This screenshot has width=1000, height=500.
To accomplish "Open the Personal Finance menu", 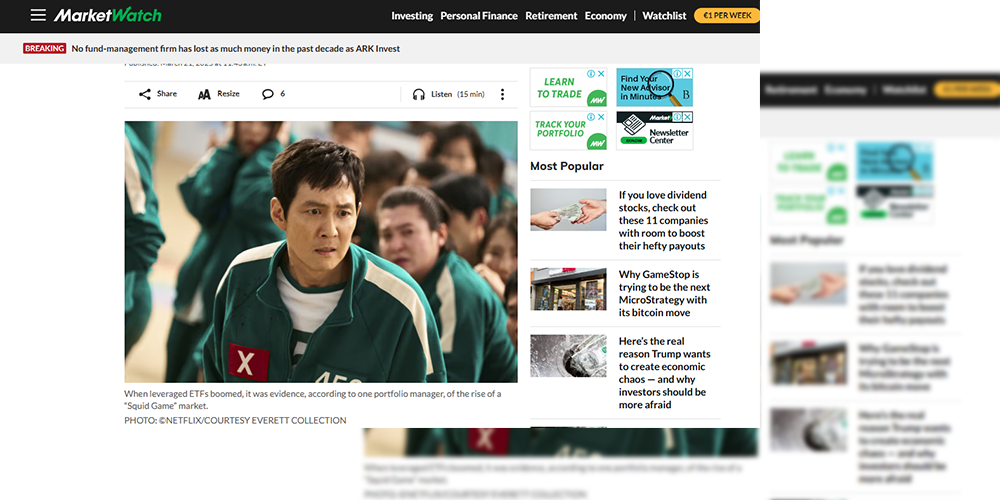I will click(x=479, y=16).
